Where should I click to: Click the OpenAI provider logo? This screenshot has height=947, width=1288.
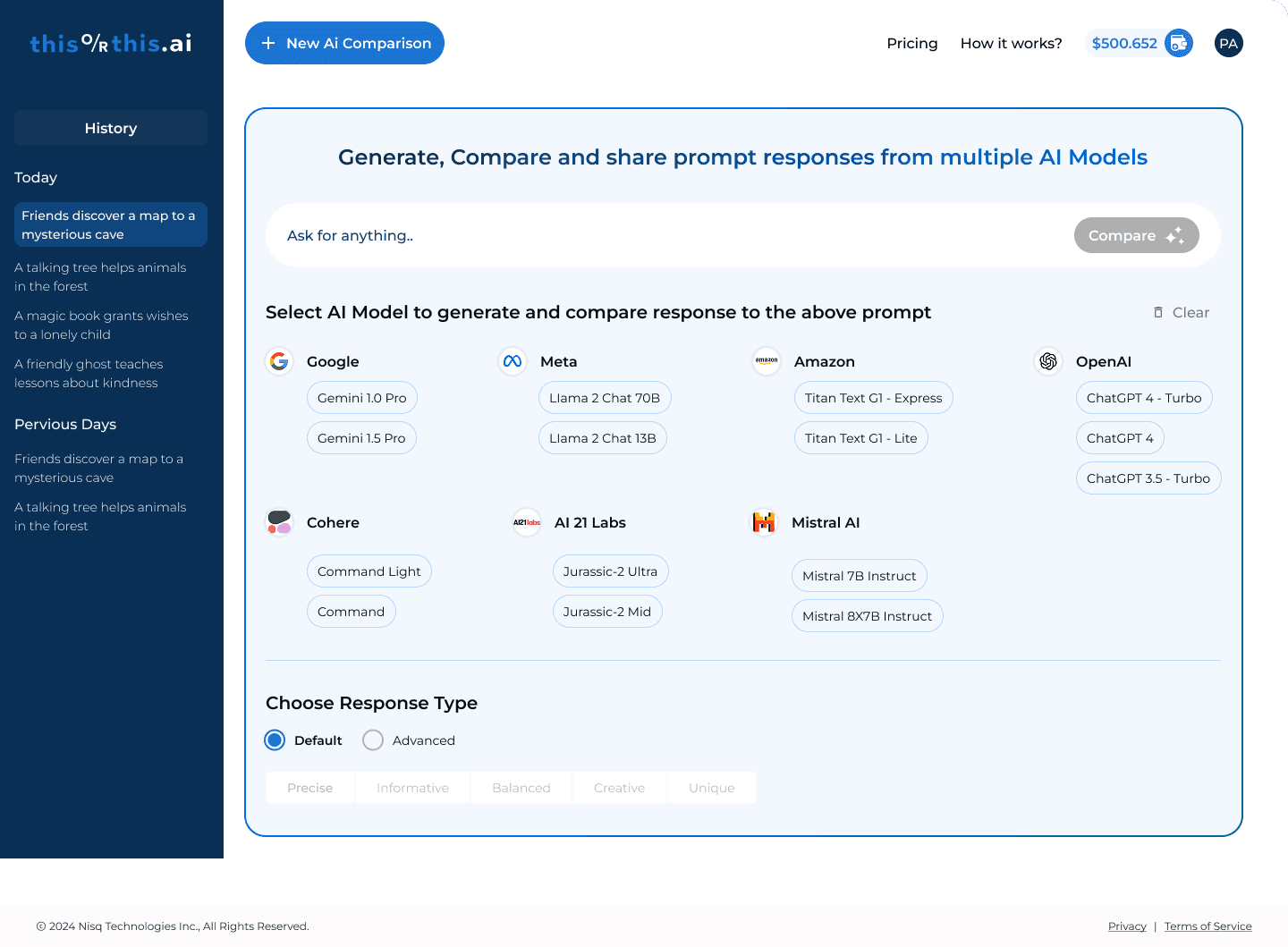(1048, 361)
